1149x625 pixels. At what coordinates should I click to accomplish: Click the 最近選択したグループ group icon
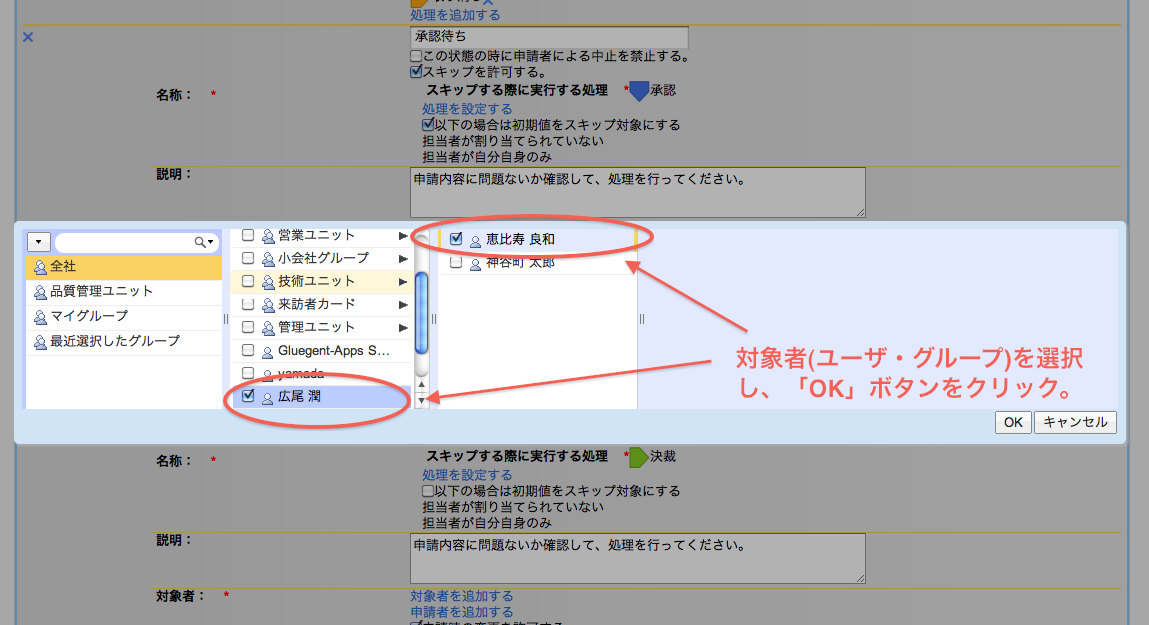(x=40, y=342)
